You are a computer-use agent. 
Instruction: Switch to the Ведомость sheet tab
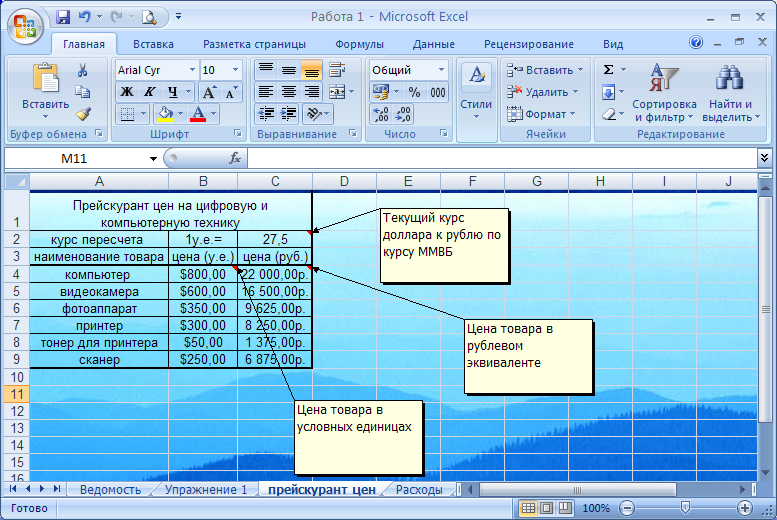111,490
